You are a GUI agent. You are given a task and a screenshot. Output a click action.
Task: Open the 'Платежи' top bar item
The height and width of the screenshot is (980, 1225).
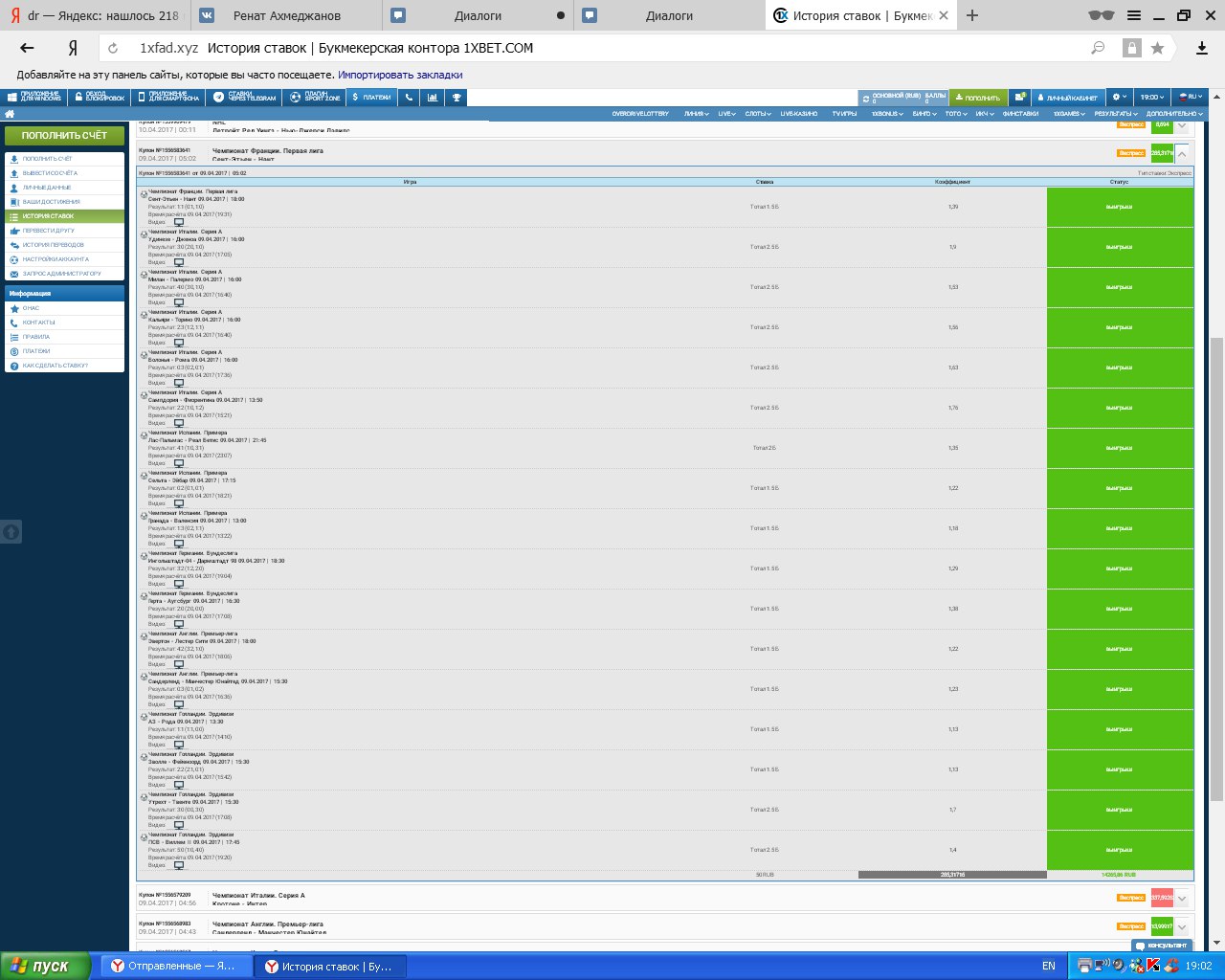[371, 98]
